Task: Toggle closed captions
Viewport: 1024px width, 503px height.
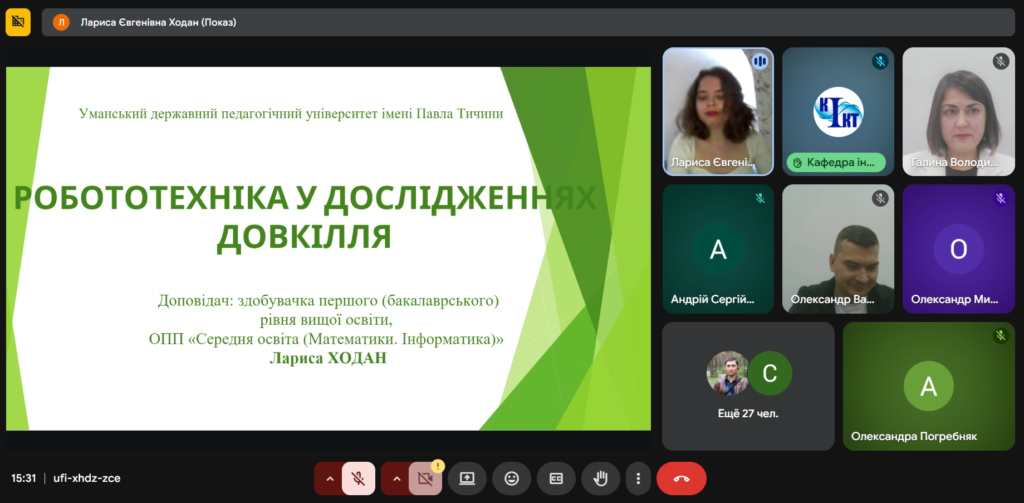Action: pos(556,479)
